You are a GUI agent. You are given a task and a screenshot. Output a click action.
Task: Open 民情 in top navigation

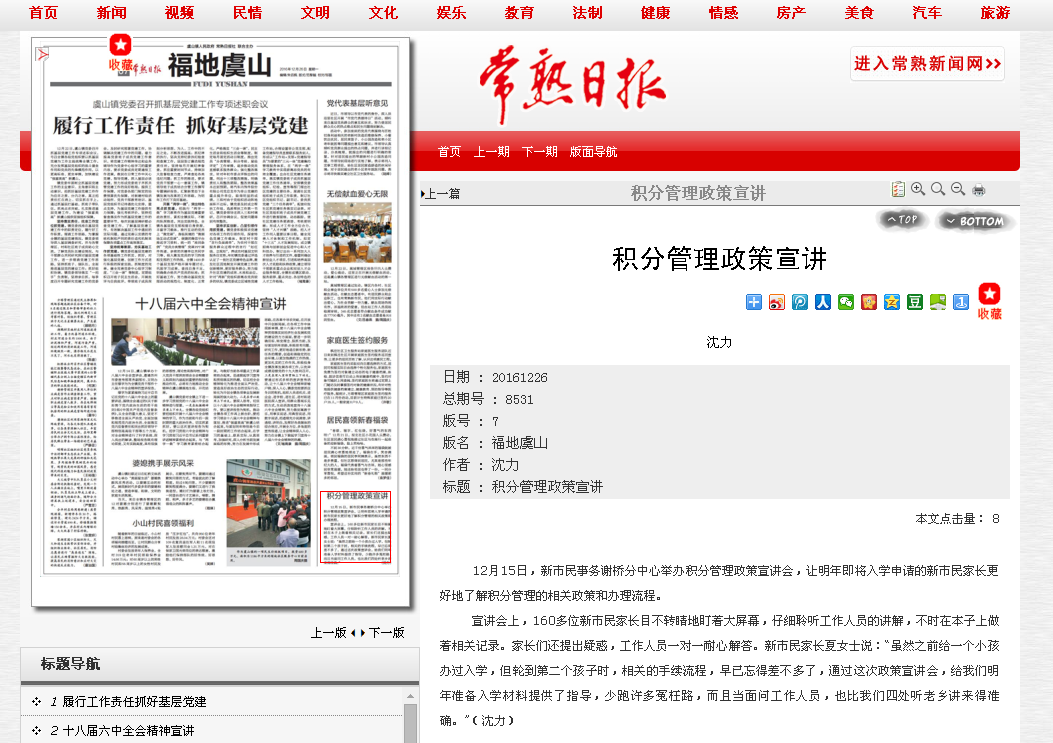coord(248,13)
